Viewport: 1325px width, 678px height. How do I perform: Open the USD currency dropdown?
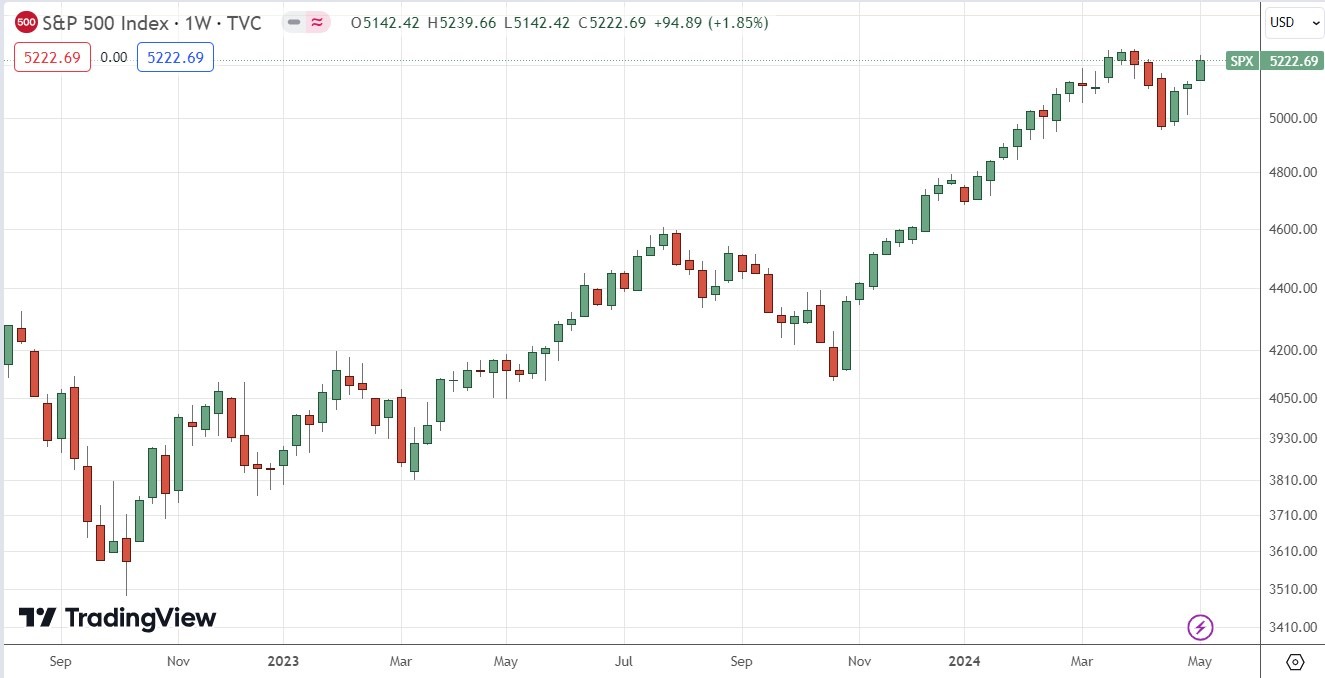[x=1293, y=22]
